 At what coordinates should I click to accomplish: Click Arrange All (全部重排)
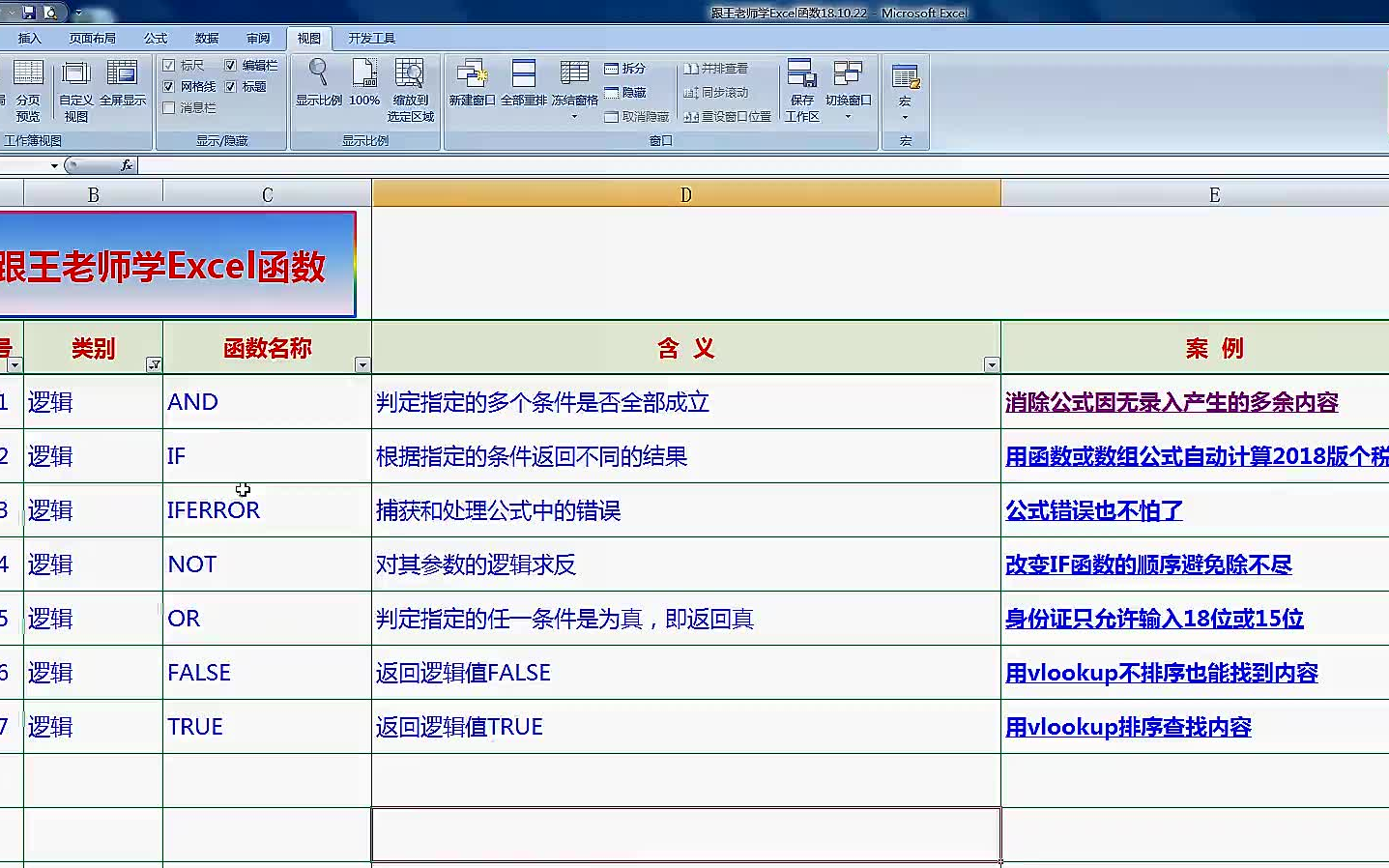point(524,83)
